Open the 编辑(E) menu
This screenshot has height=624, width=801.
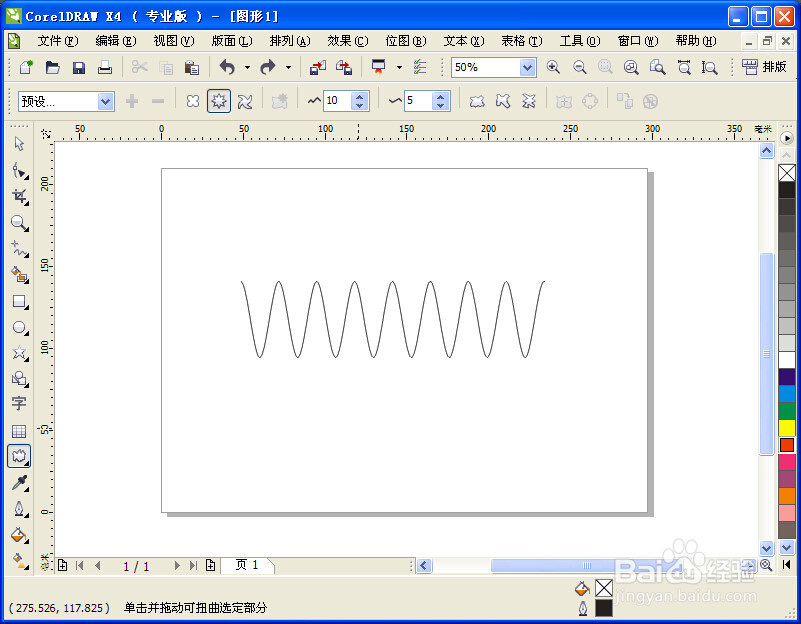[x=115, y=41]
